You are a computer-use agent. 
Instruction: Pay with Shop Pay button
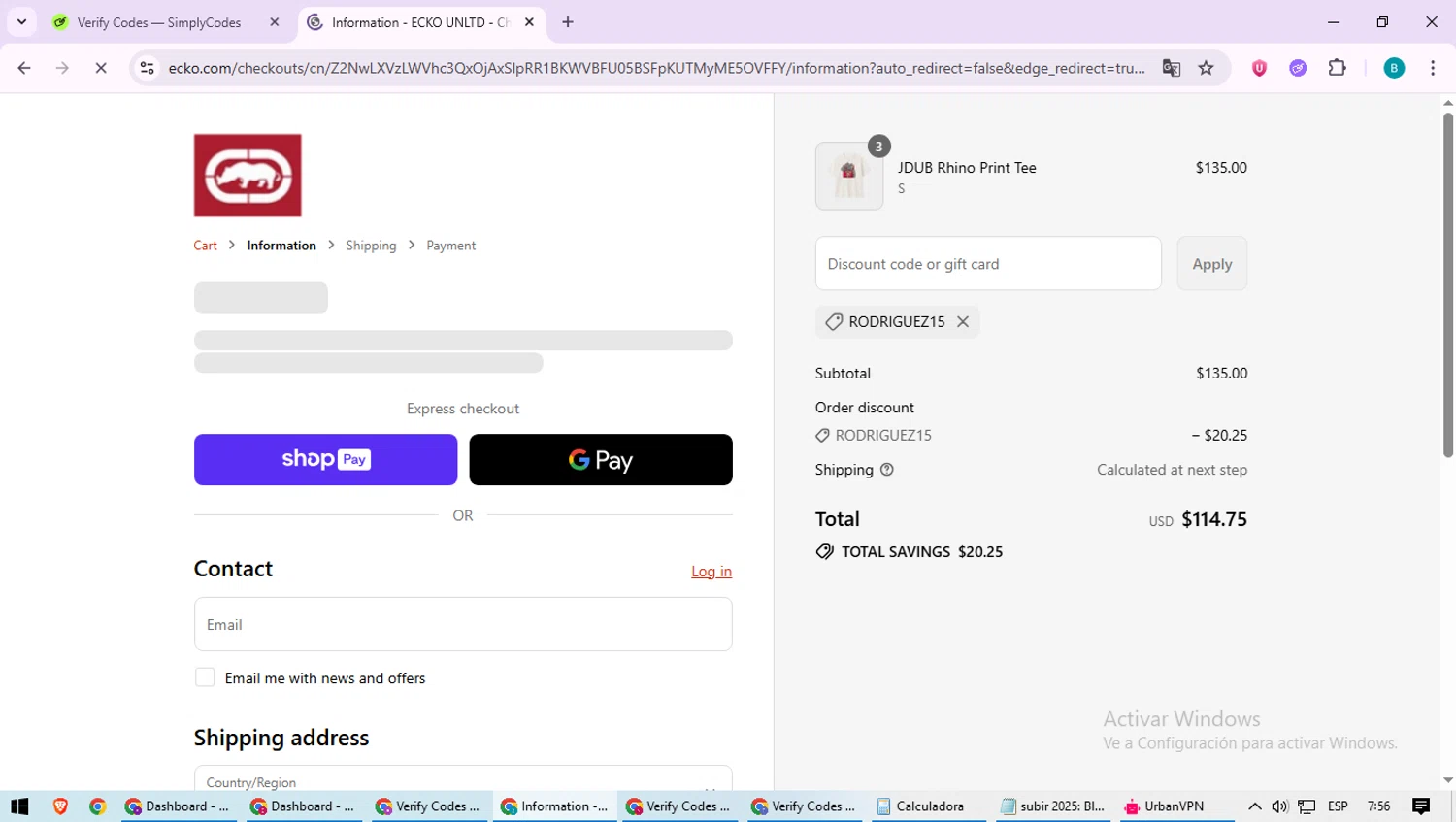[326, 459]
